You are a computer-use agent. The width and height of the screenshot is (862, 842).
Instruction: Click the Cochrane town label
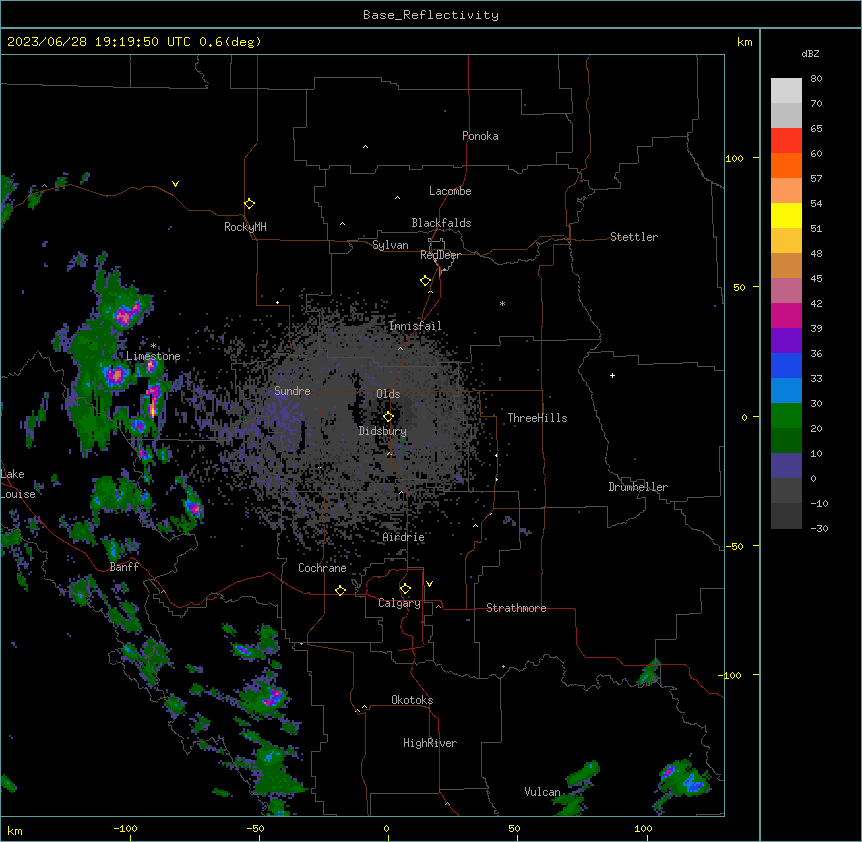coord(322,568)
